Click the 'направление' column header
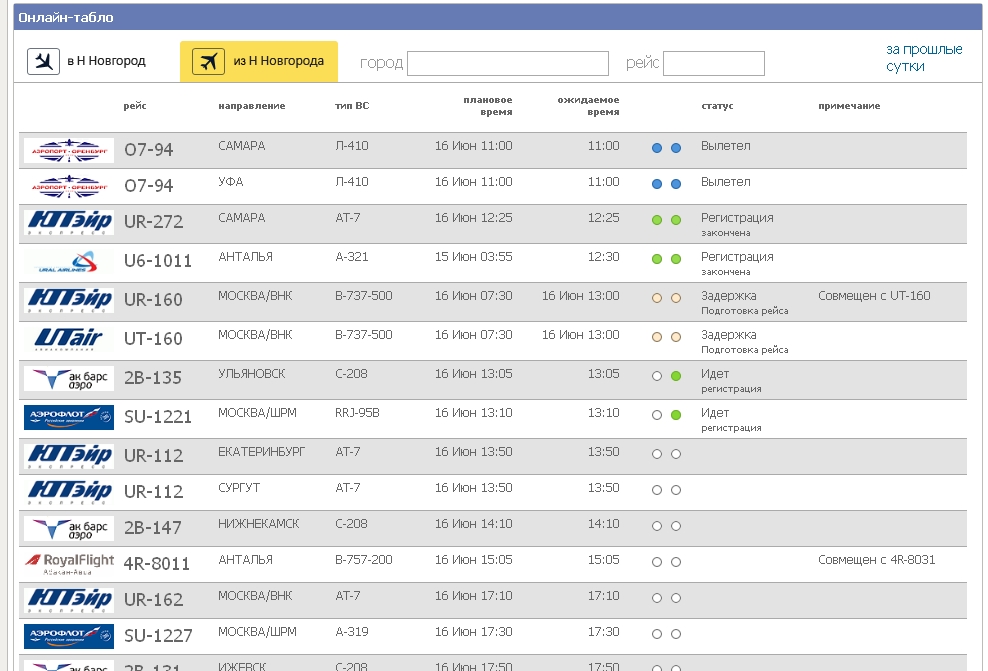The image size is (988, 671). point(251,106)
